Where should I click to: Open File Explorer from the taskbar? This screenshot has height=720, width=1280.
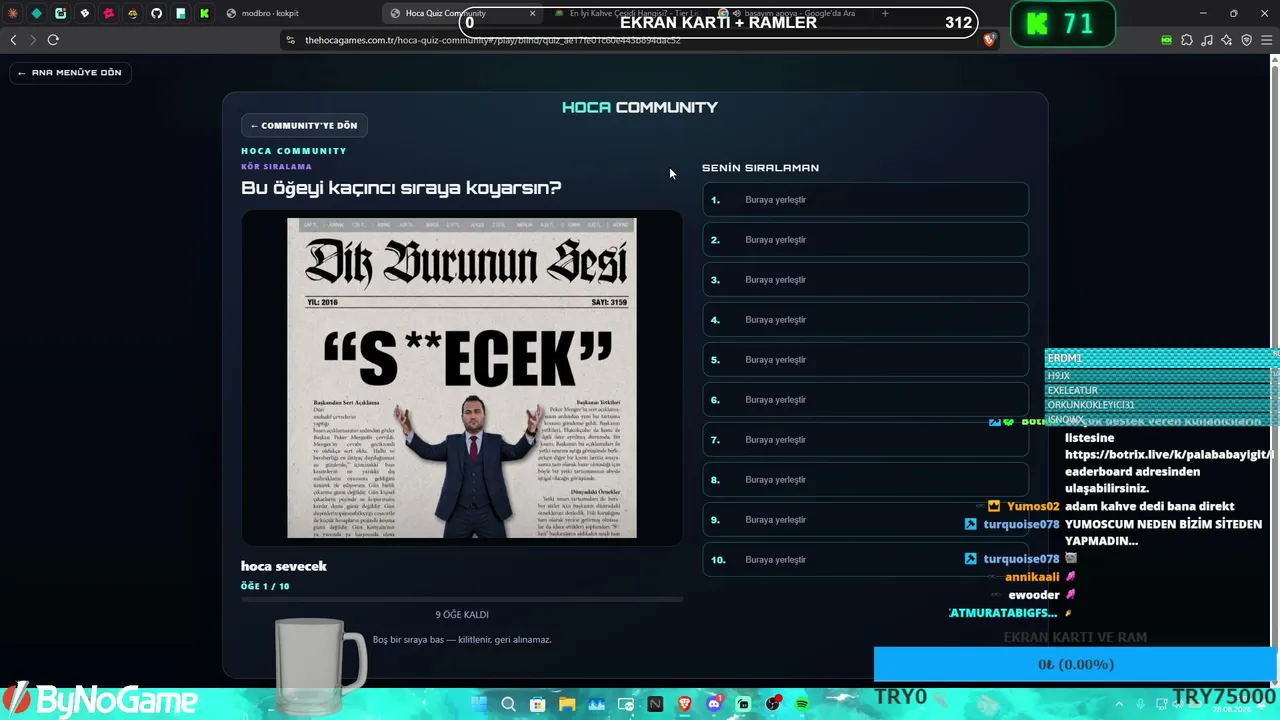567,704
